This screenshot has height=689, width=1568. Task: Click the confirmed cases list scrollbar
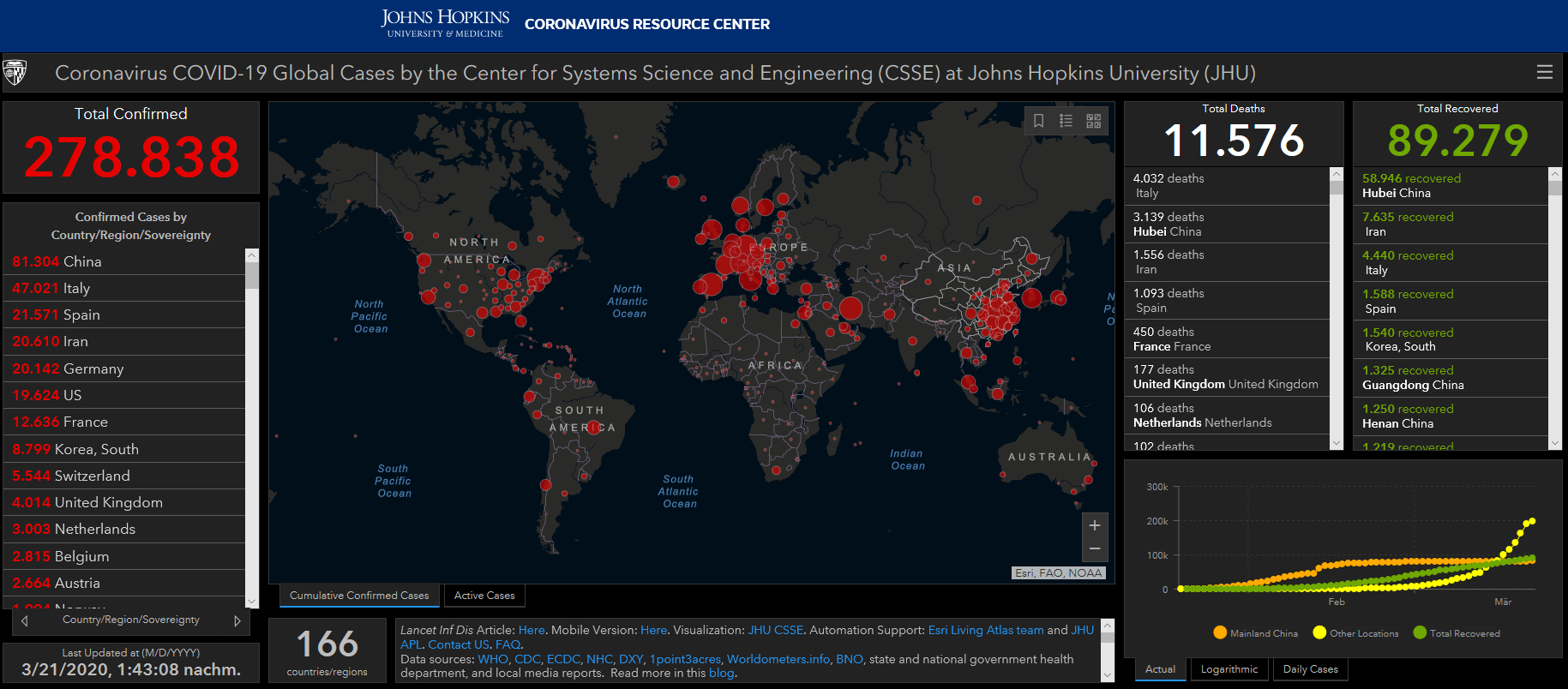point(252,428)
